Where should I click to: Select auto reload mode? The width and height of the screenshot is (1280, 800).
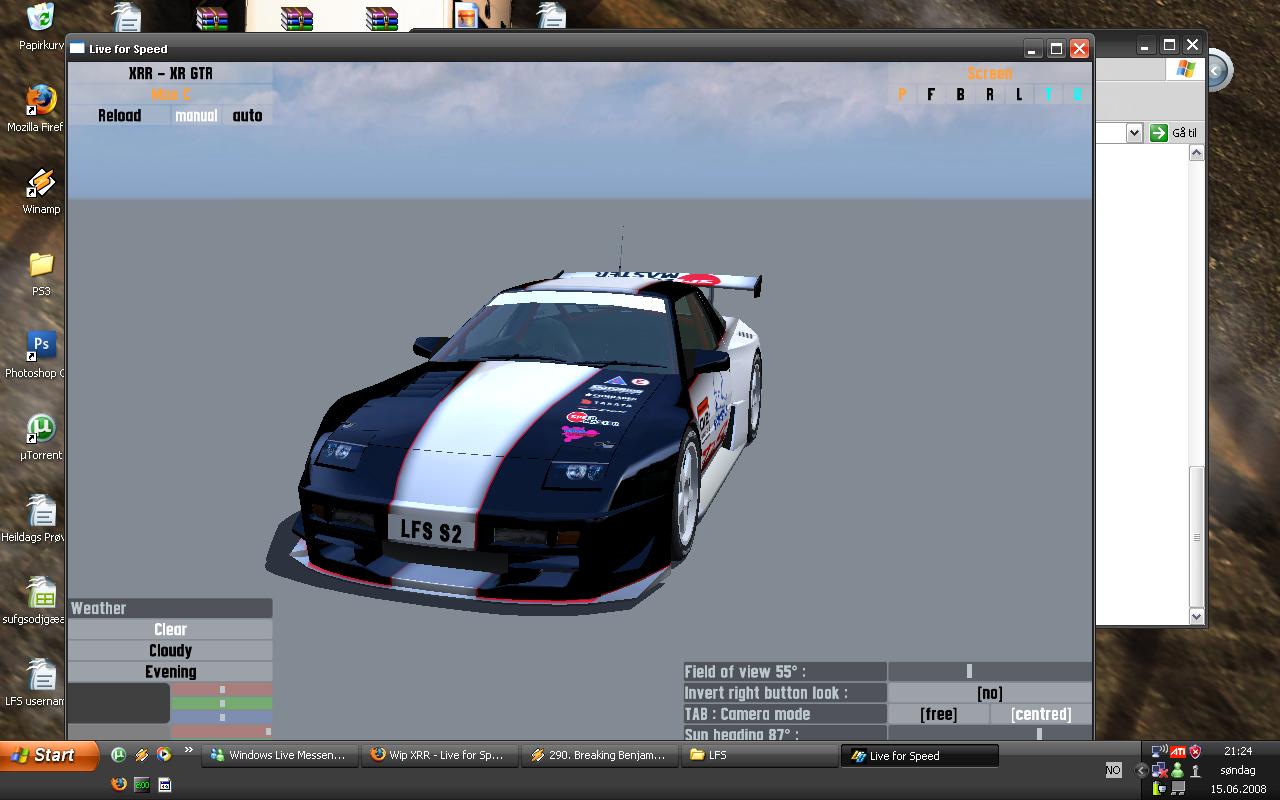247,116
